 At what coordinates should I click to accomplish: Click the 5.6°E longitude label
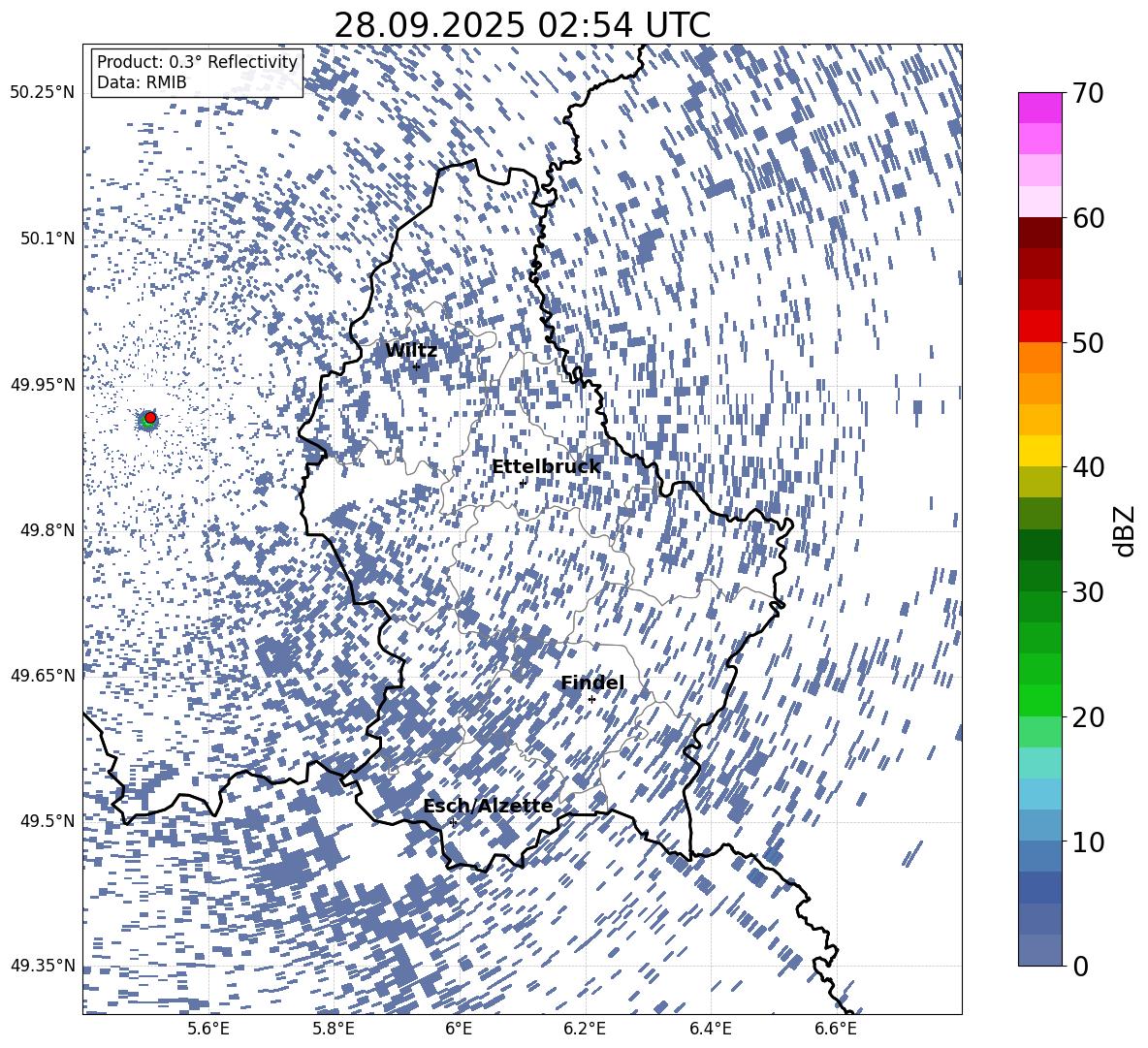[208, 1029]
